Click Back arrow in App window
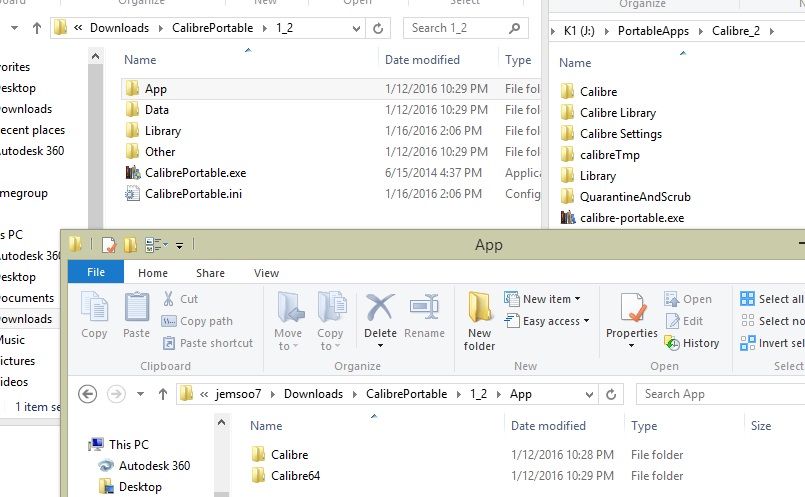Image resolution: width=805 pixels, height=497 pixels. pyautogui.click(x=88, y=394)
